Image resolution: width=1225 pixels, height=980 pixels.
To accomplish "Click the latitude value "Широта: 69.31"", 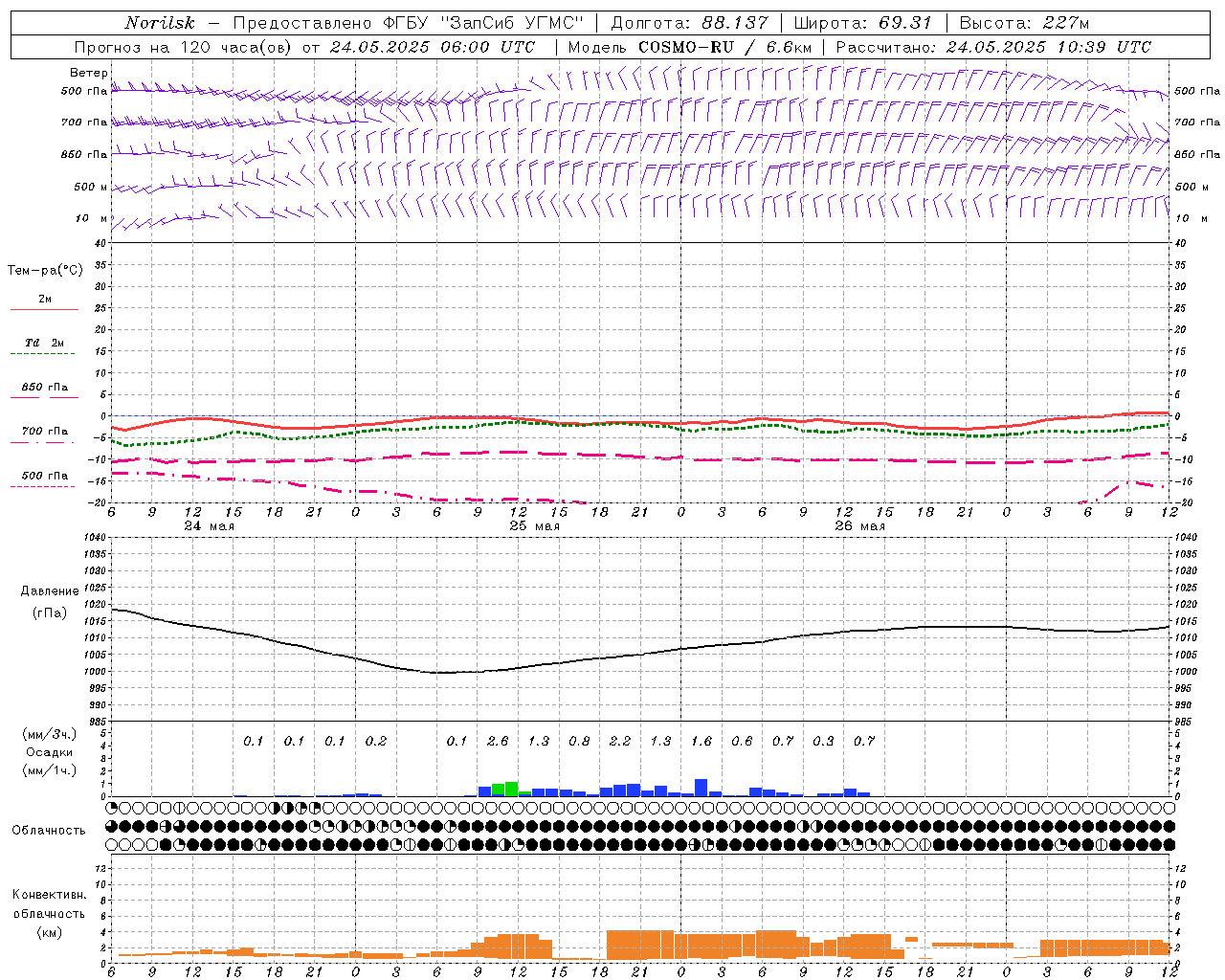I will click(x=862, y=23).
